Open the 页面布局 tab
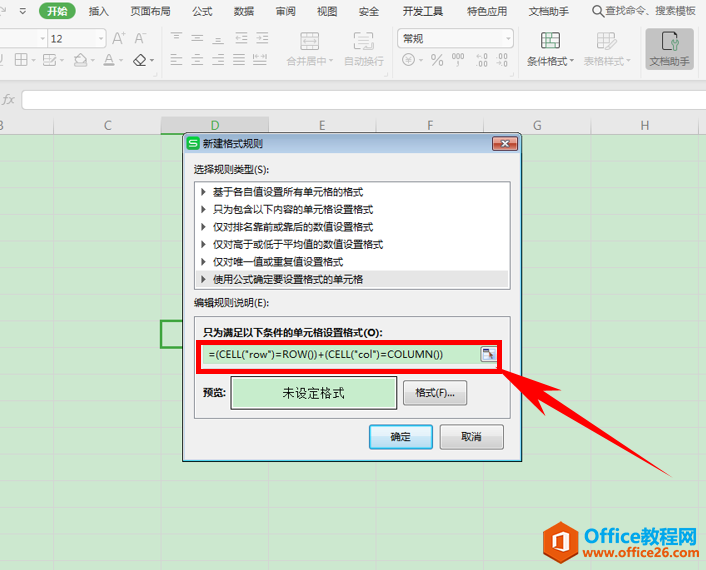 [150, 11]
